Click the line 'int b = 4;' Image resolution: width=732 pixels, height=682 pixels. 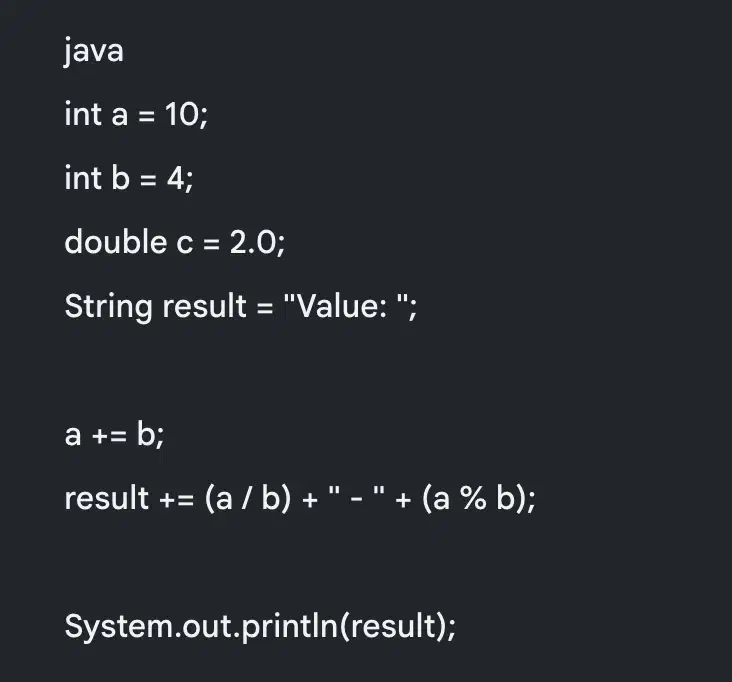[x=129, y=178]
